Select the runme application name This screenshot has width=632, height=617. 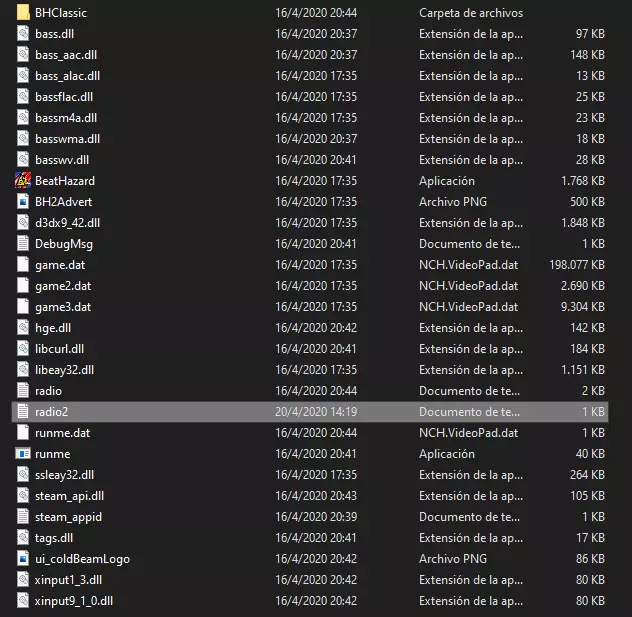tap(52, 454)
